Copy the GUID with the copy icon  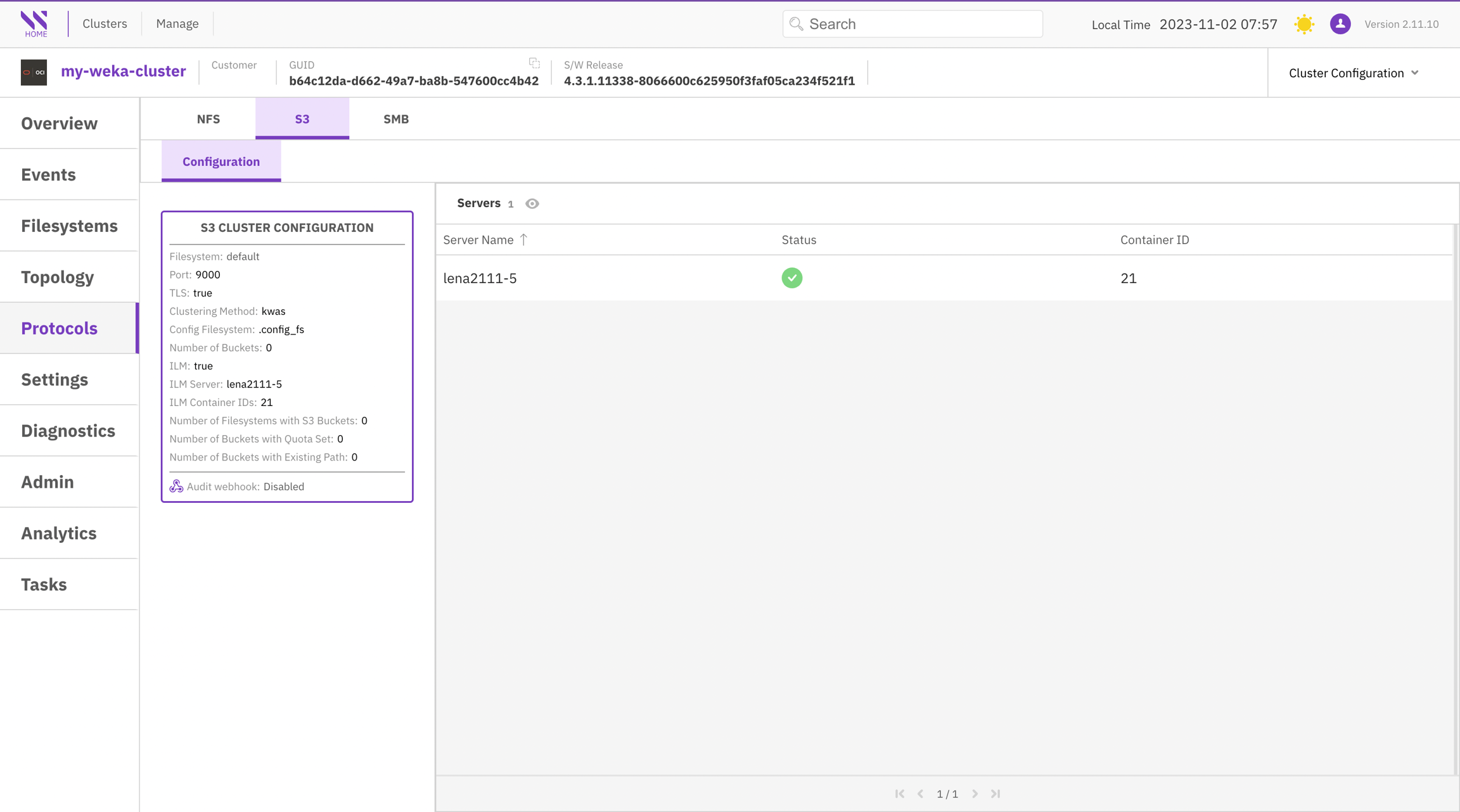534,63
